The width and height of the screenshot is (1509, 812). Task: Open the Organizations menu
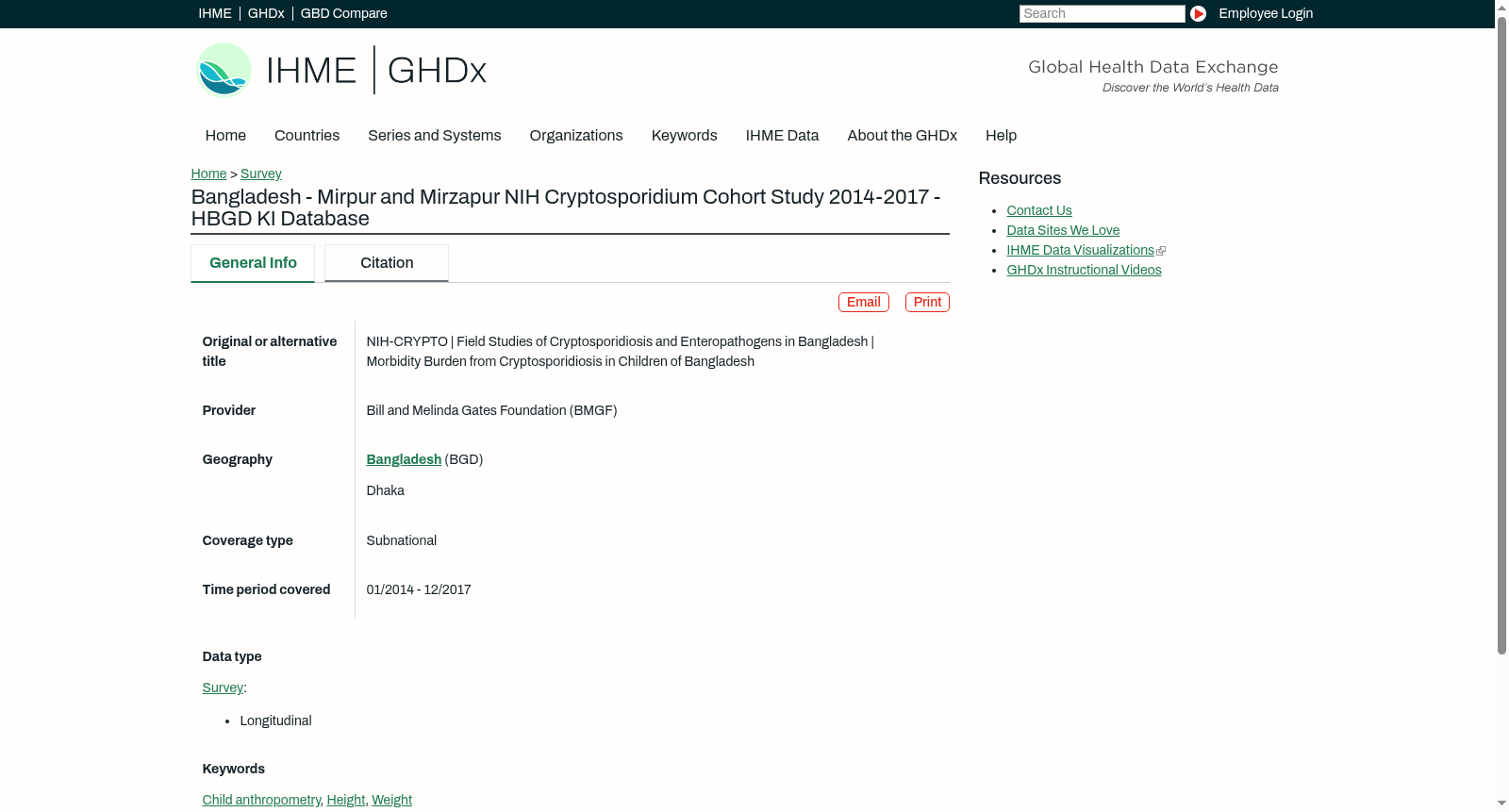pos(576,136)
